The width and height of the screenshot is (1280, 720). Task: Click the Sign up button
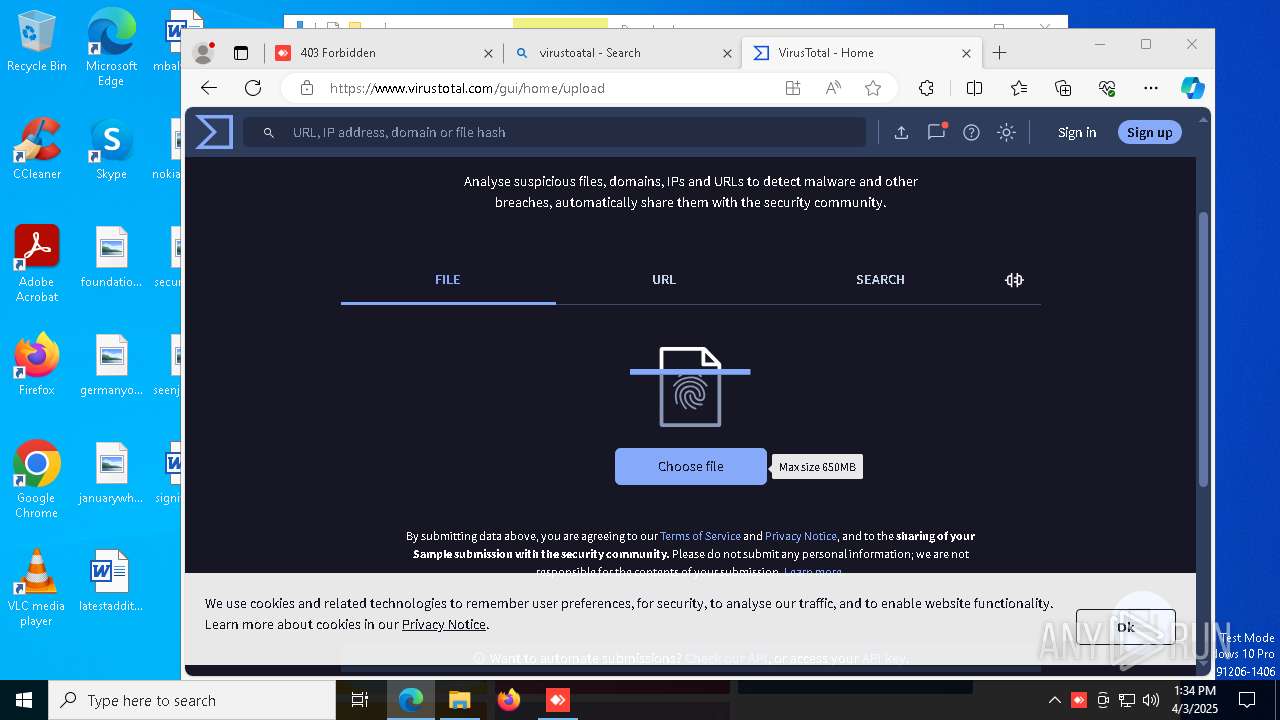pos(1149,132)
